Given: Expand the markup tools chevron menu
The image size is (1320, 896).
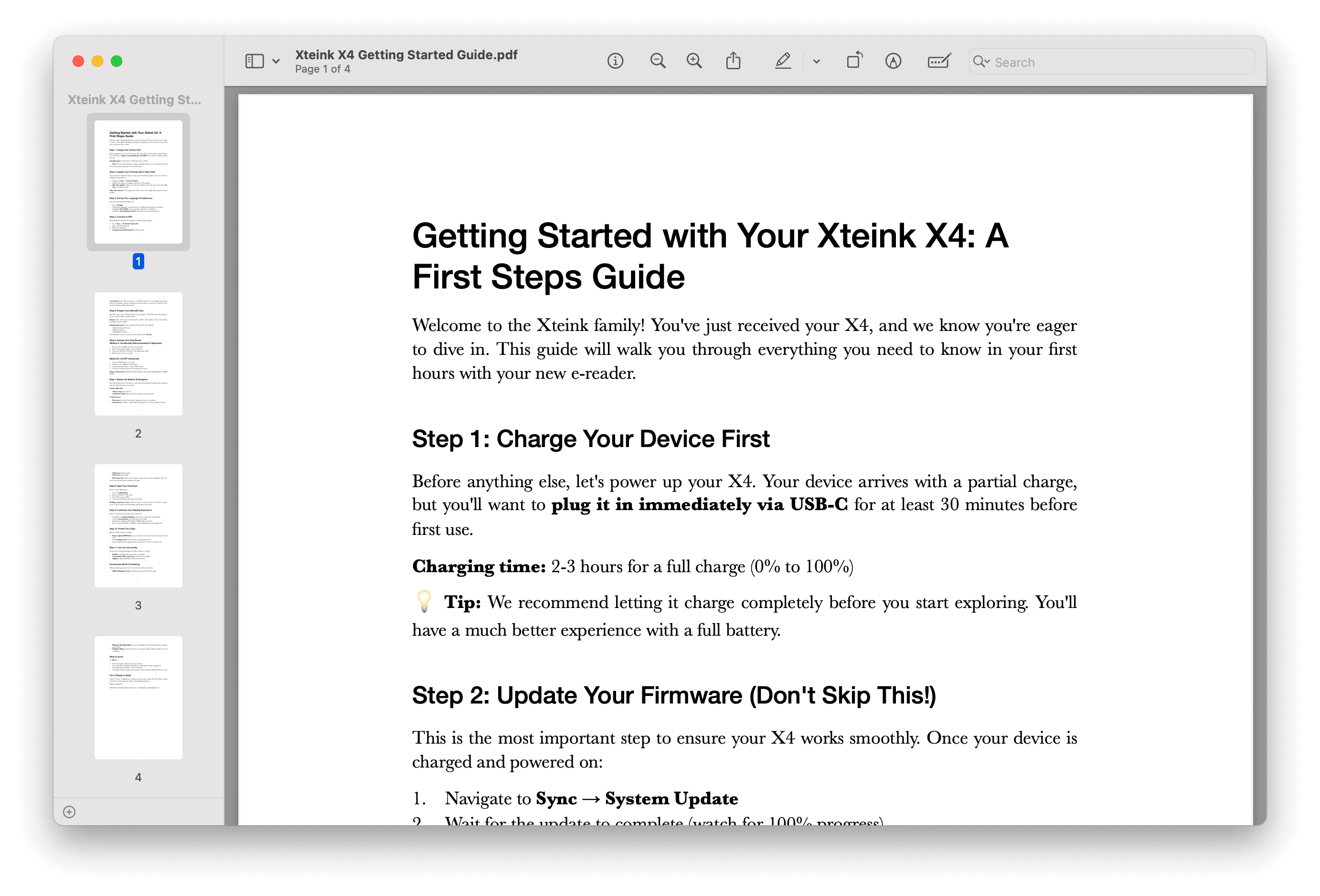Looking at the screenshot, I should pyautogui.click(x=816, y=61).
